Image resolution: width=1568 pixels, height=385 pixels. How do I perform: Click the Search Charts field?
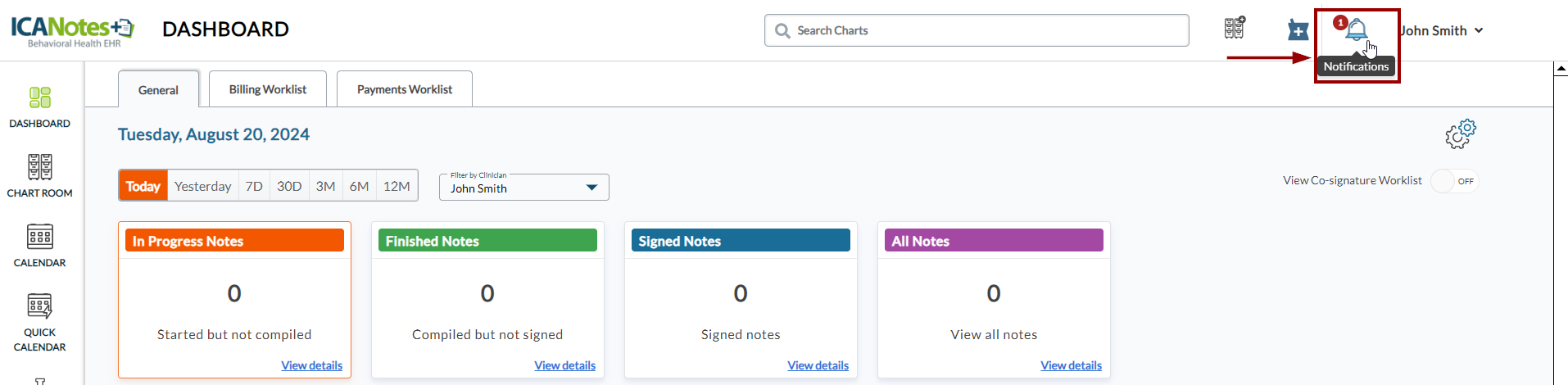point(977,30)
